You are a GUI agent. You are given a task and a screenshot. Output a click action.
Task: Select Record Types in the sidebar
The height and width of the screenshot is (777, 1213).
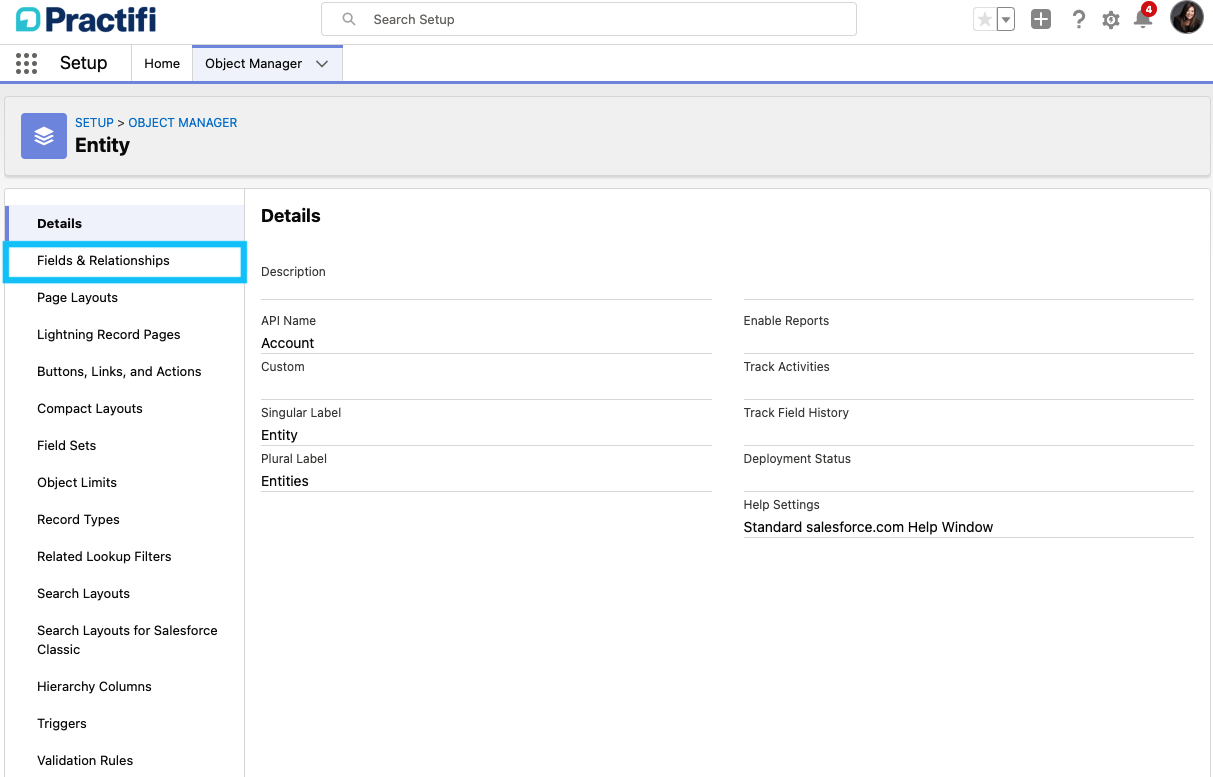[x=78, y=519]
